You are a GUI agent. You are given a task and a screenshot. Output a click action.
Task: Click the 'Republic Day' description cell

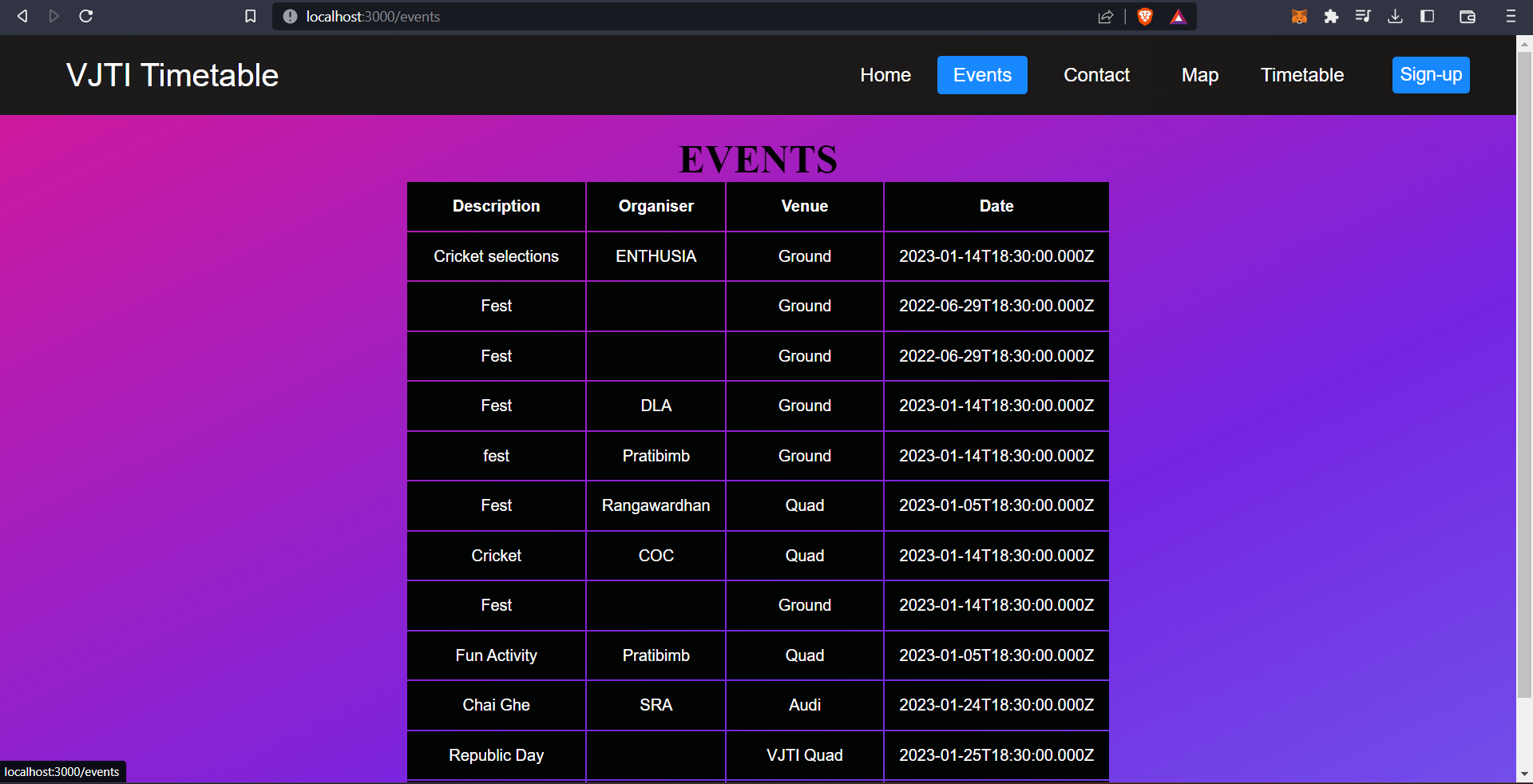(497, 755)
